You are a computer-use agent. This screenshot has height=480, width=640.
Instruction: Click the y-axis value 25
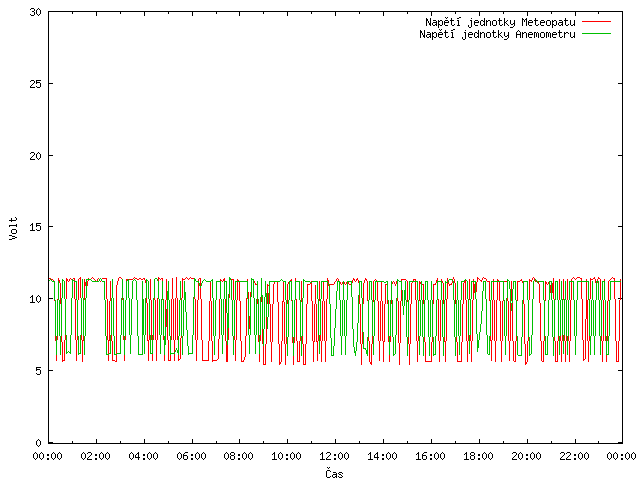tap(36, 84)
